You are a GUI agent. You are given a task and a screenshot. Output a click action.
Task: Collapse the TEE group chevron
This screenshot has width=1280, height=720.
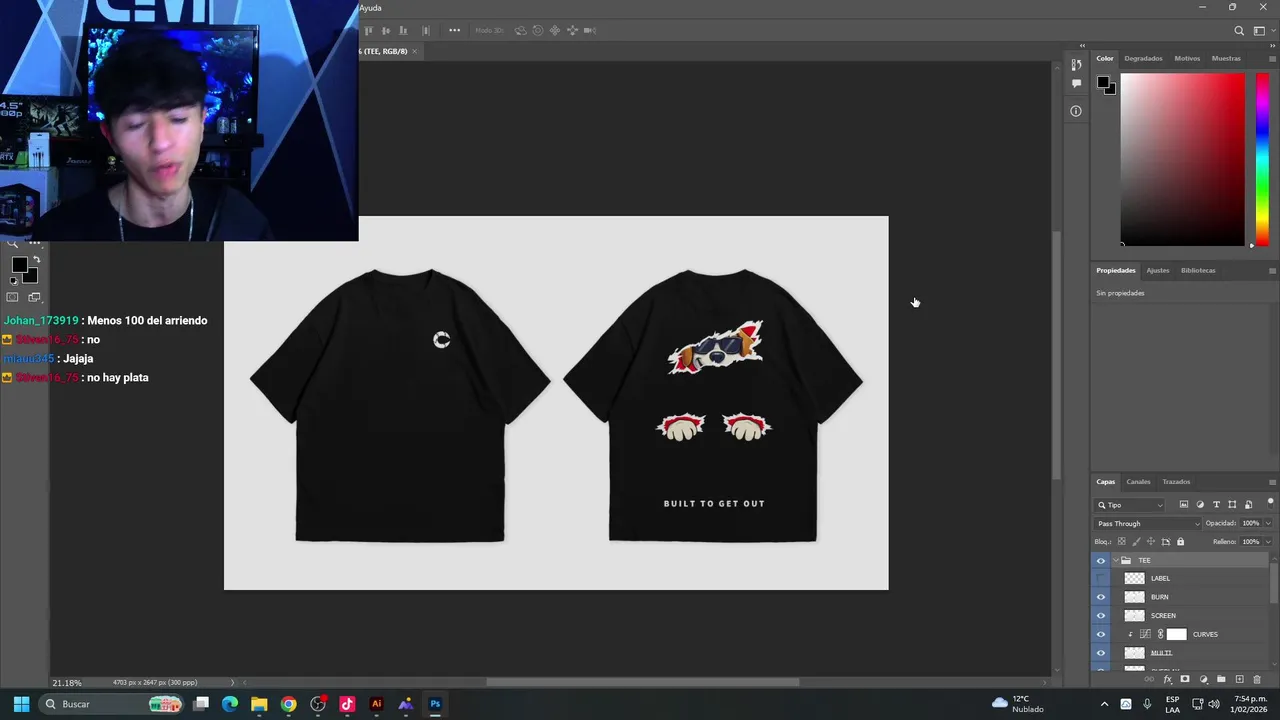[1115, 560]
